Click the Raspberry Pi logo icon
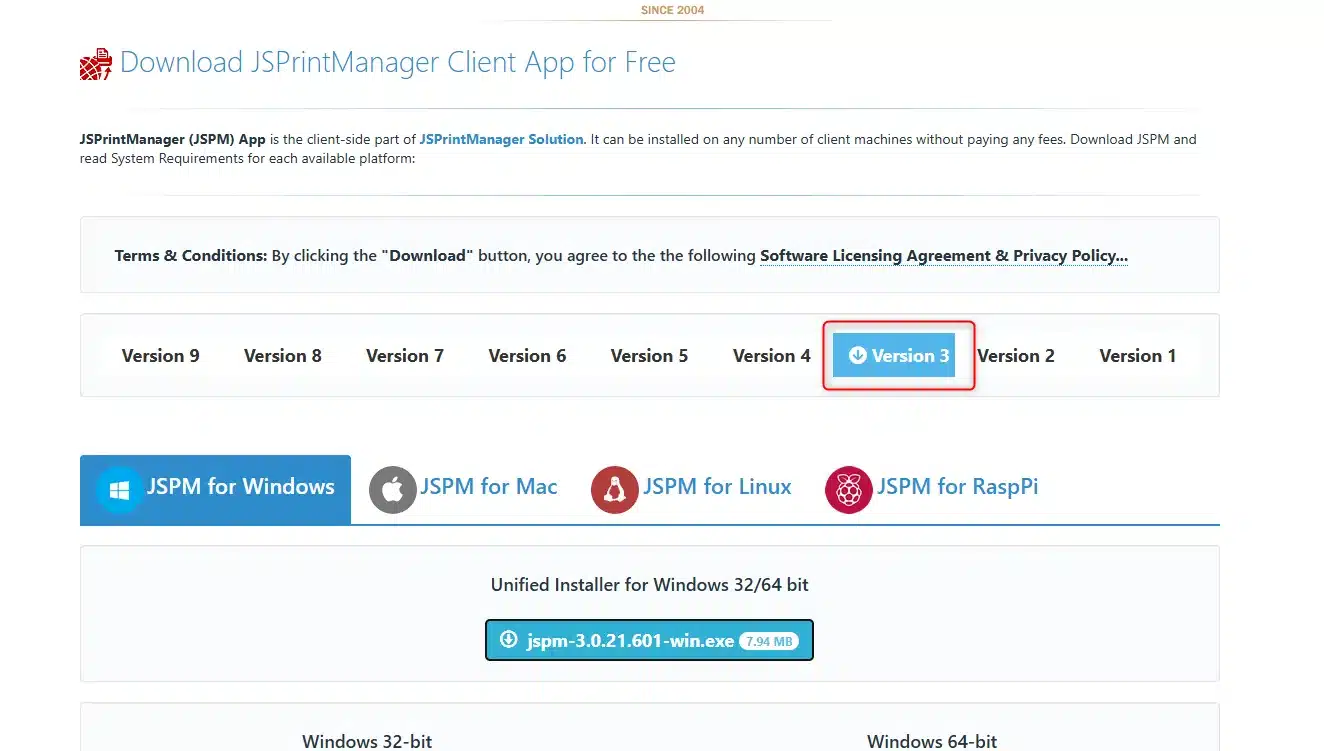The image size is (1324, 751). click(x=849, y=490)
